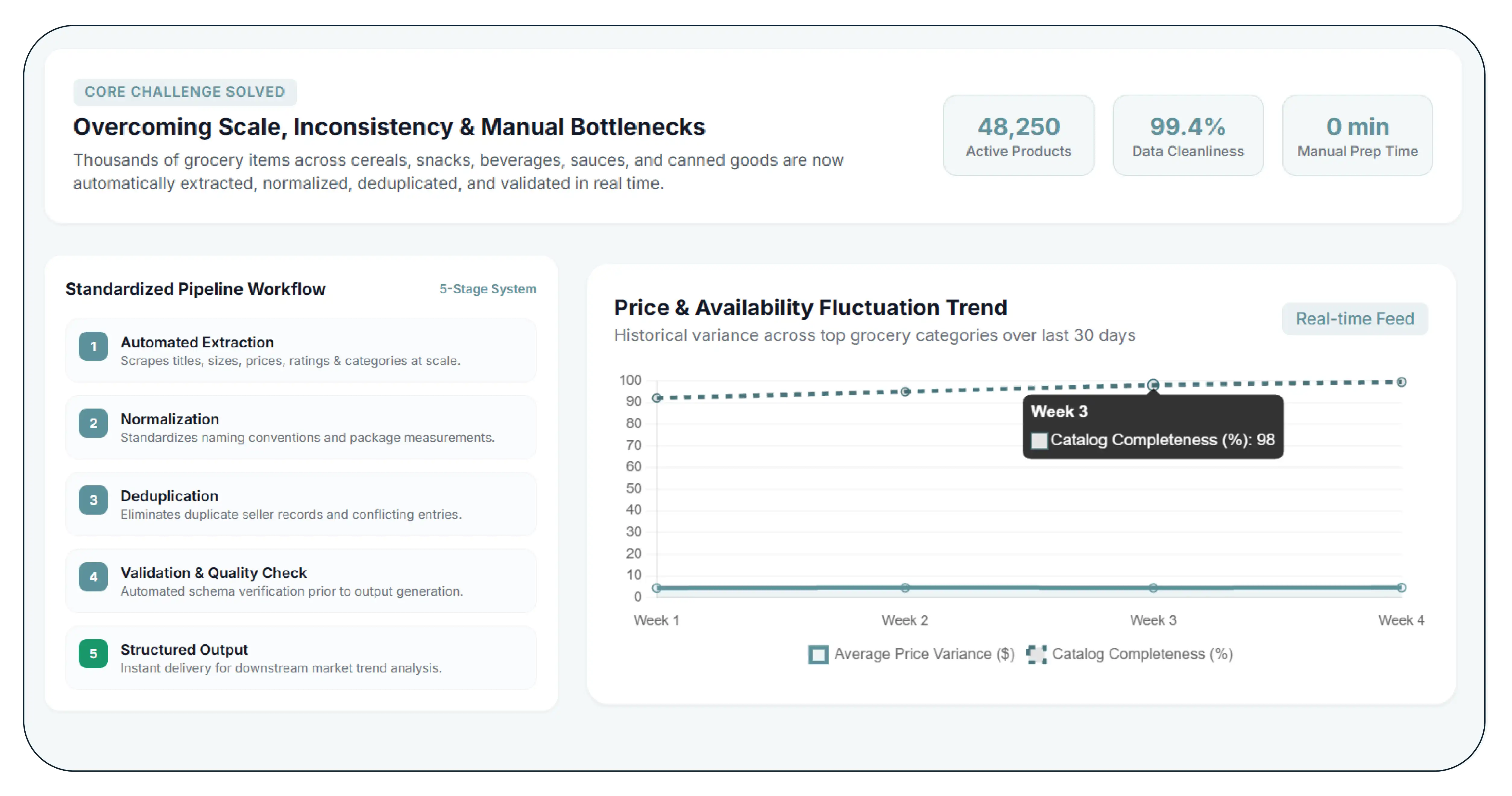Click Week 1 Catalog Completeness data point
Viewport: 1512px width, 796px height.
(x=657, y=398)
